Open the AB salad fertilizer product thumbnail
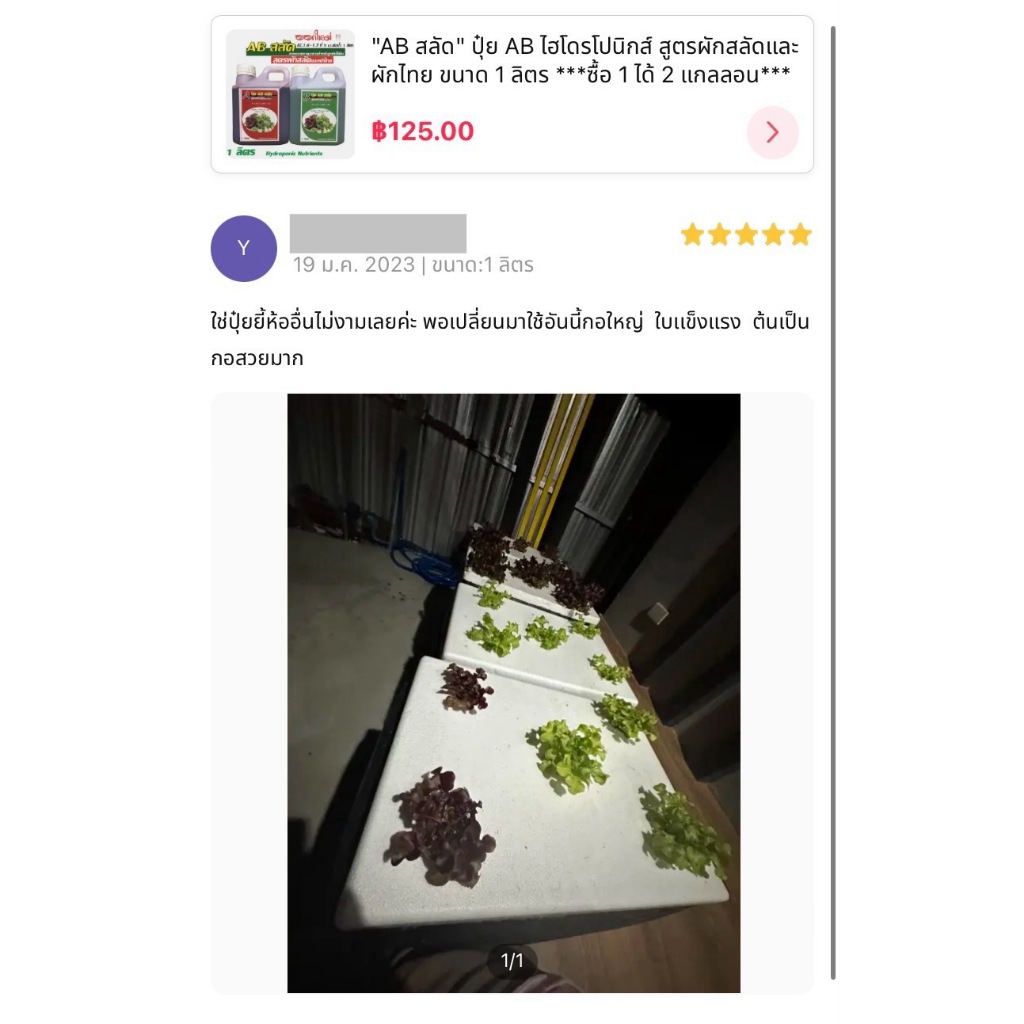Screen dimensions: 1024x1024 pos(290,94)
